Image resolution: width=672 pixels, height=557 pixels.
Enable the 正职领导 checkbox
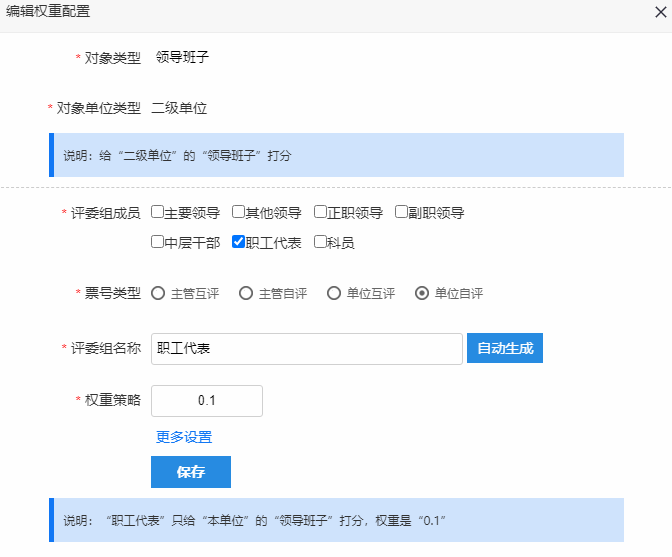point(320,212)
